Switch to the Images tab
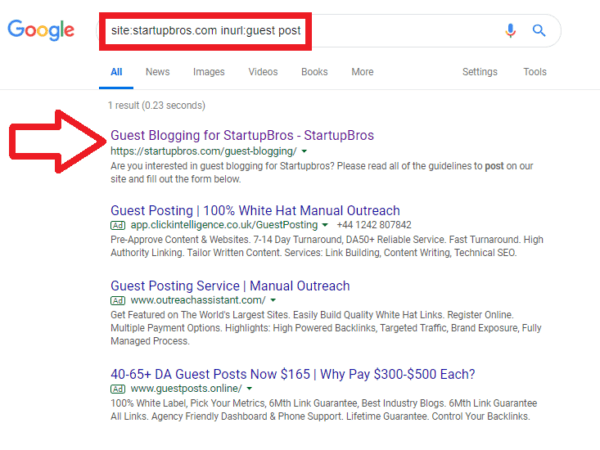The width and height of the screenshot is (600, 450). point(209,72)
